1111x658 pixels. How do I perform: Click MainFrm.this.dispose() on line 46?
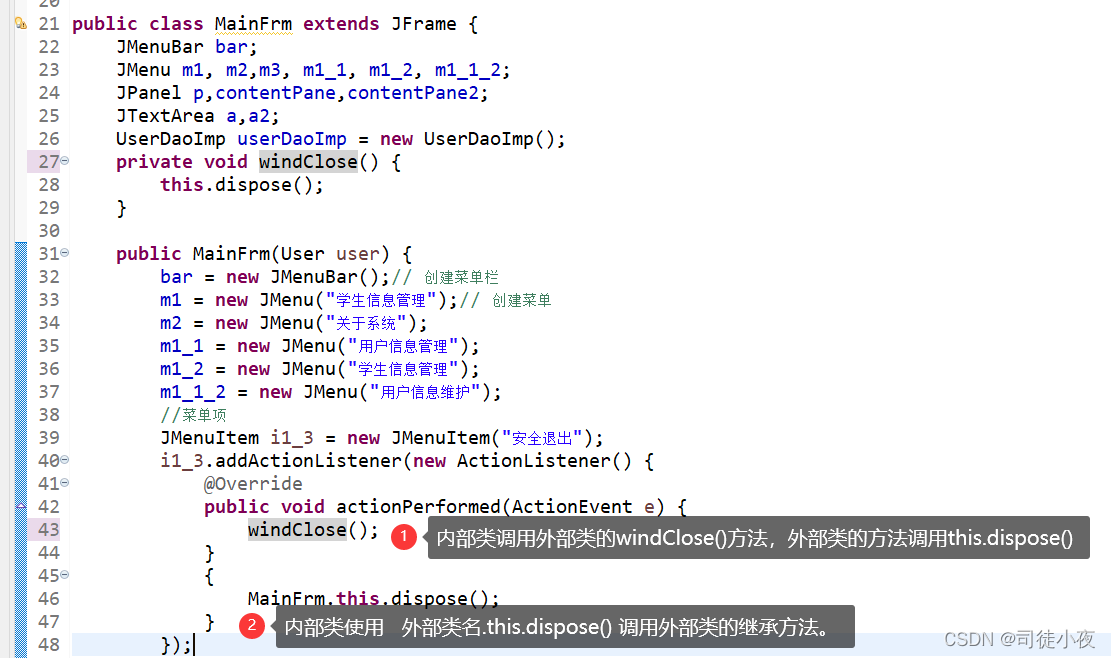pyautogui.click(x=373, y=599)
